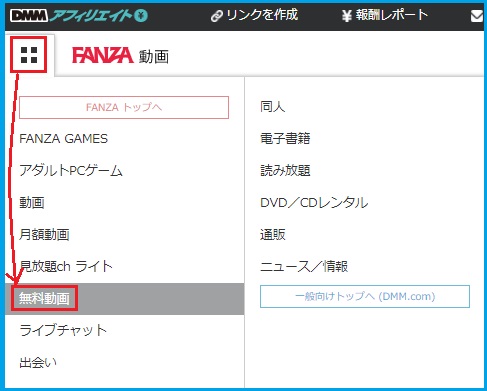Viewport: 487px width, 391px height.
Task: Open ニュース／情報 entry
Action: 304,266
